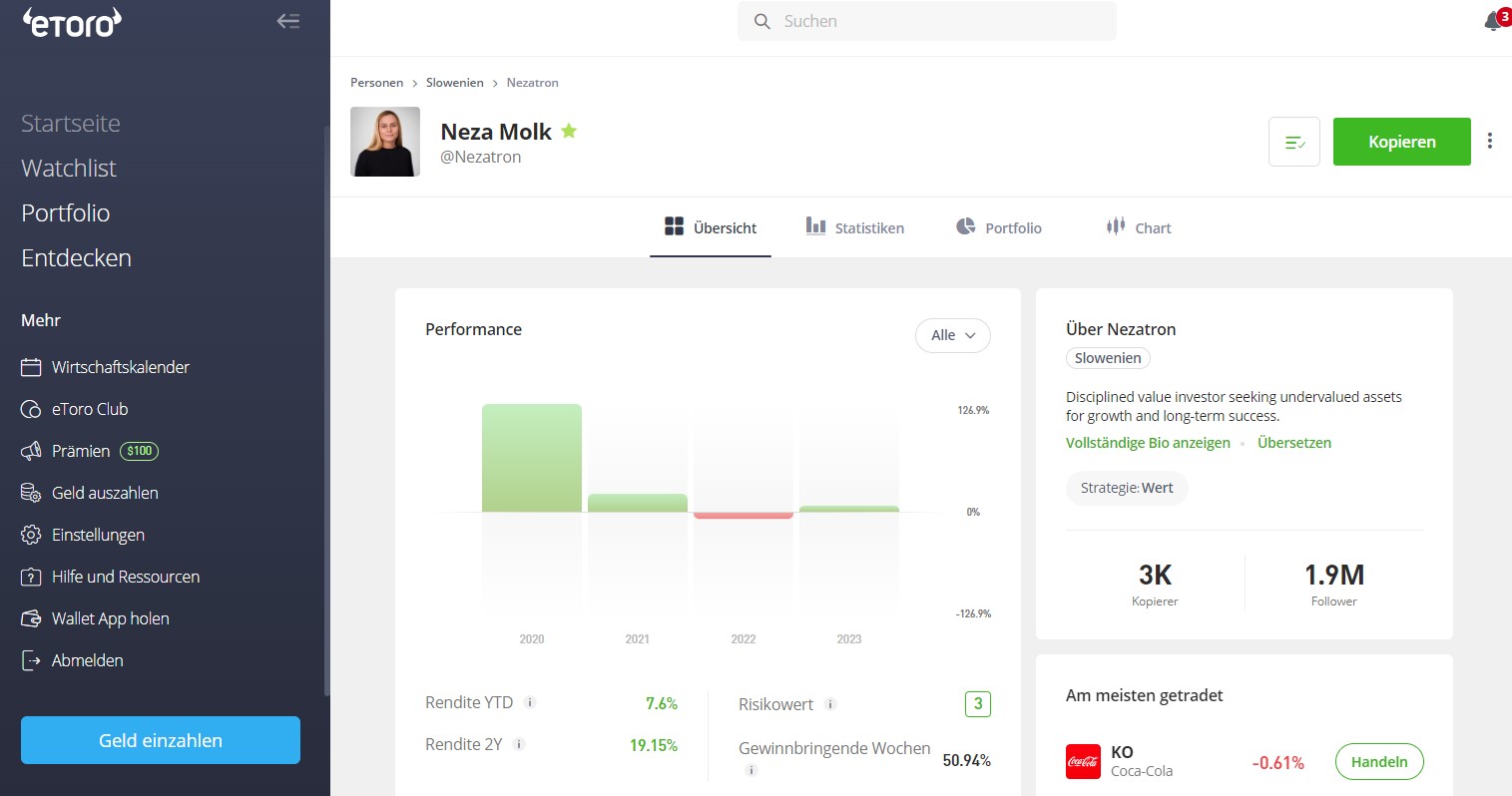The image size is (1512, 796).
Task: Click the 7.6% Rendite YTD value
Action: coord(662,703)
